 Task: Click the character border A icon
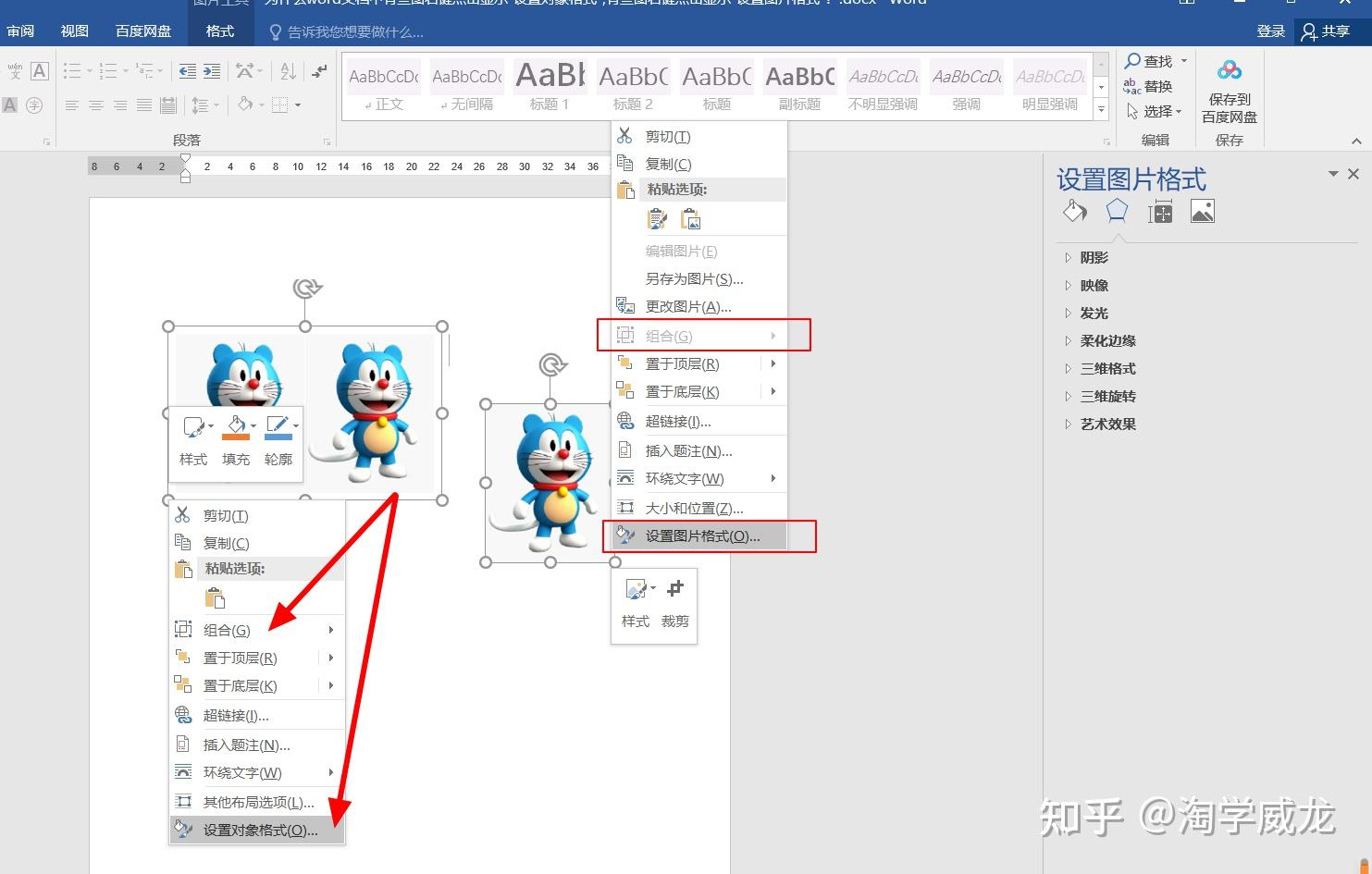[39, 71]
